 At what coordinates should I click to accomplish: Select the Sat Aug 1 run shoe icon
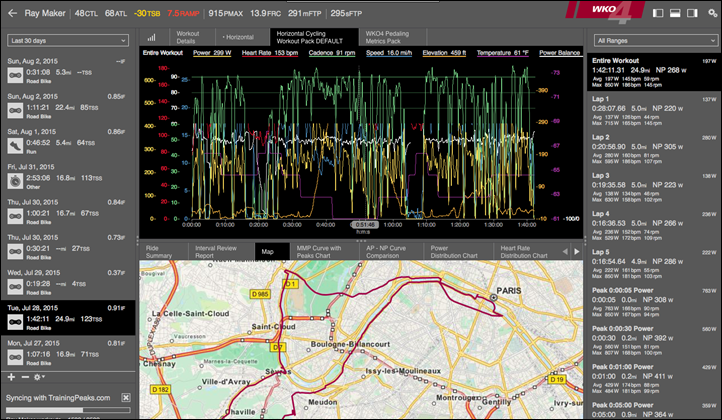coord(15,146)
